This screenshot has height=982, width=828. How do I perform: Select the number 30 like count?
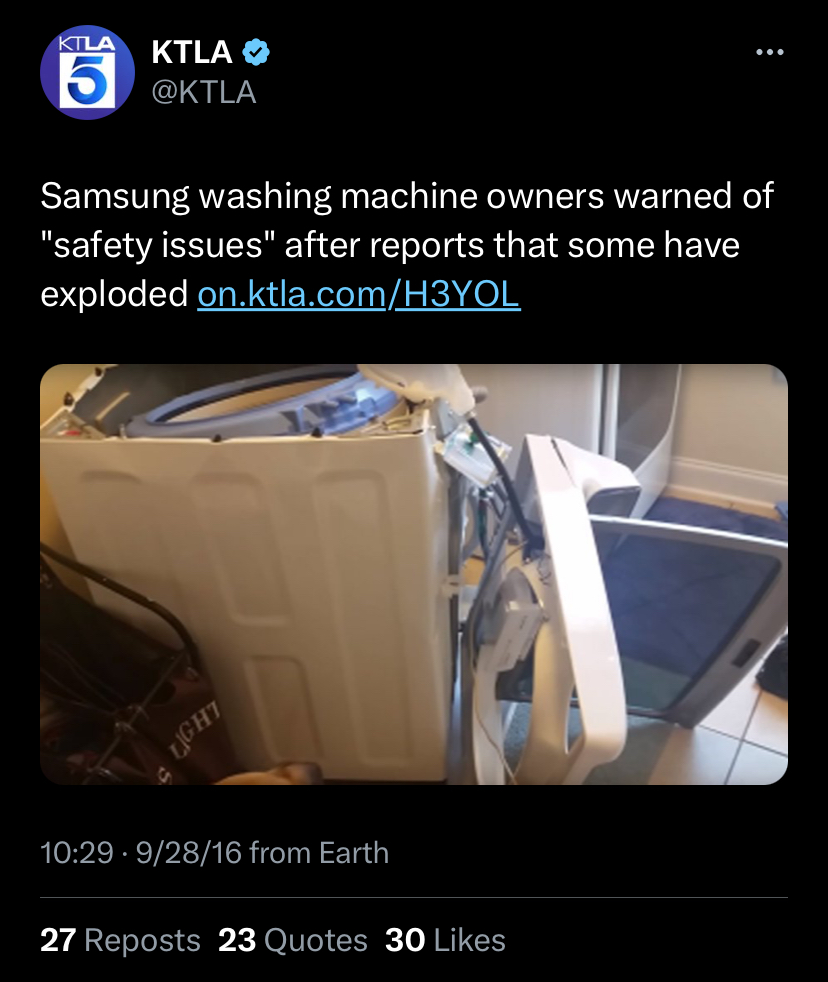tap(405, 940)
